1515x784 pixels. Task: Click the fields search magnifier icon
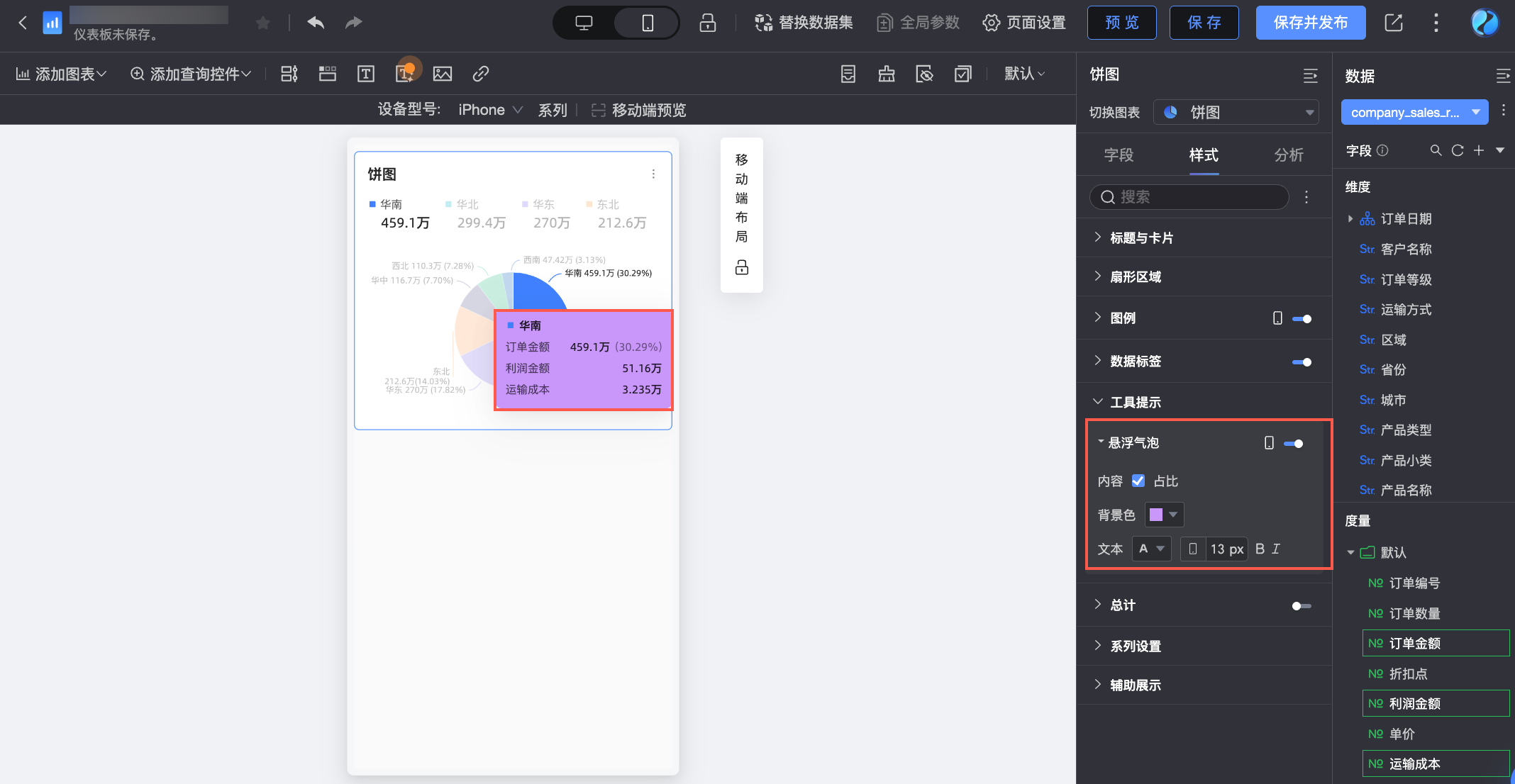pos(1436,150)
